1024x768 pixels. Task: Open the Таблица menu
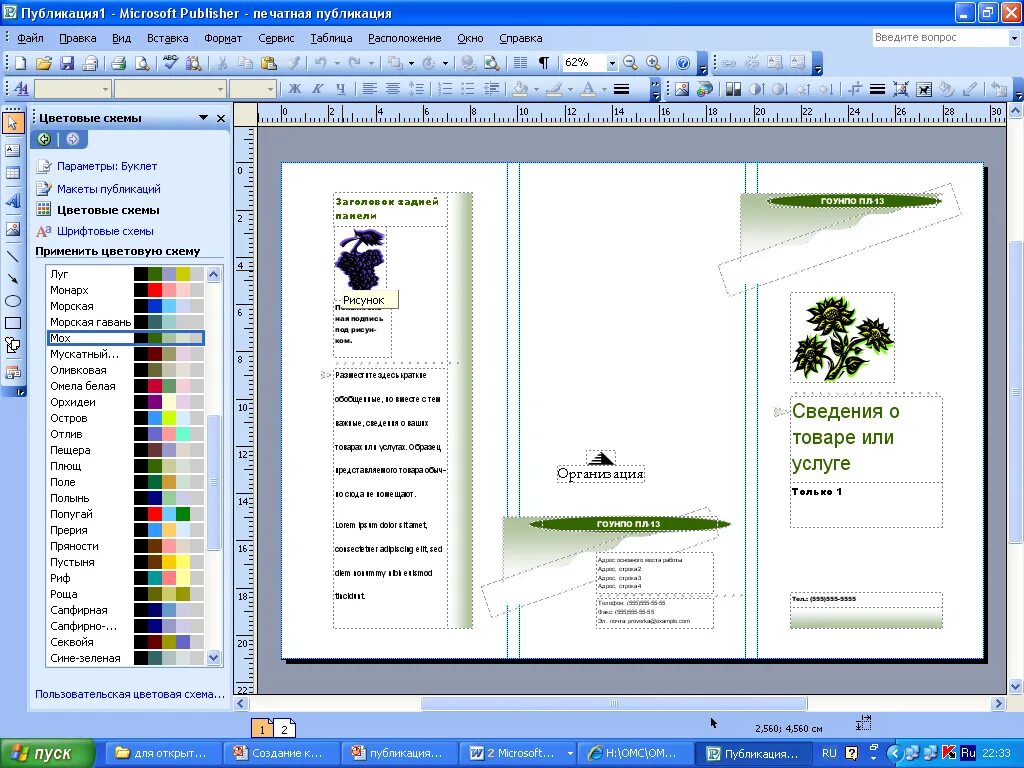(x=331, y=38)
